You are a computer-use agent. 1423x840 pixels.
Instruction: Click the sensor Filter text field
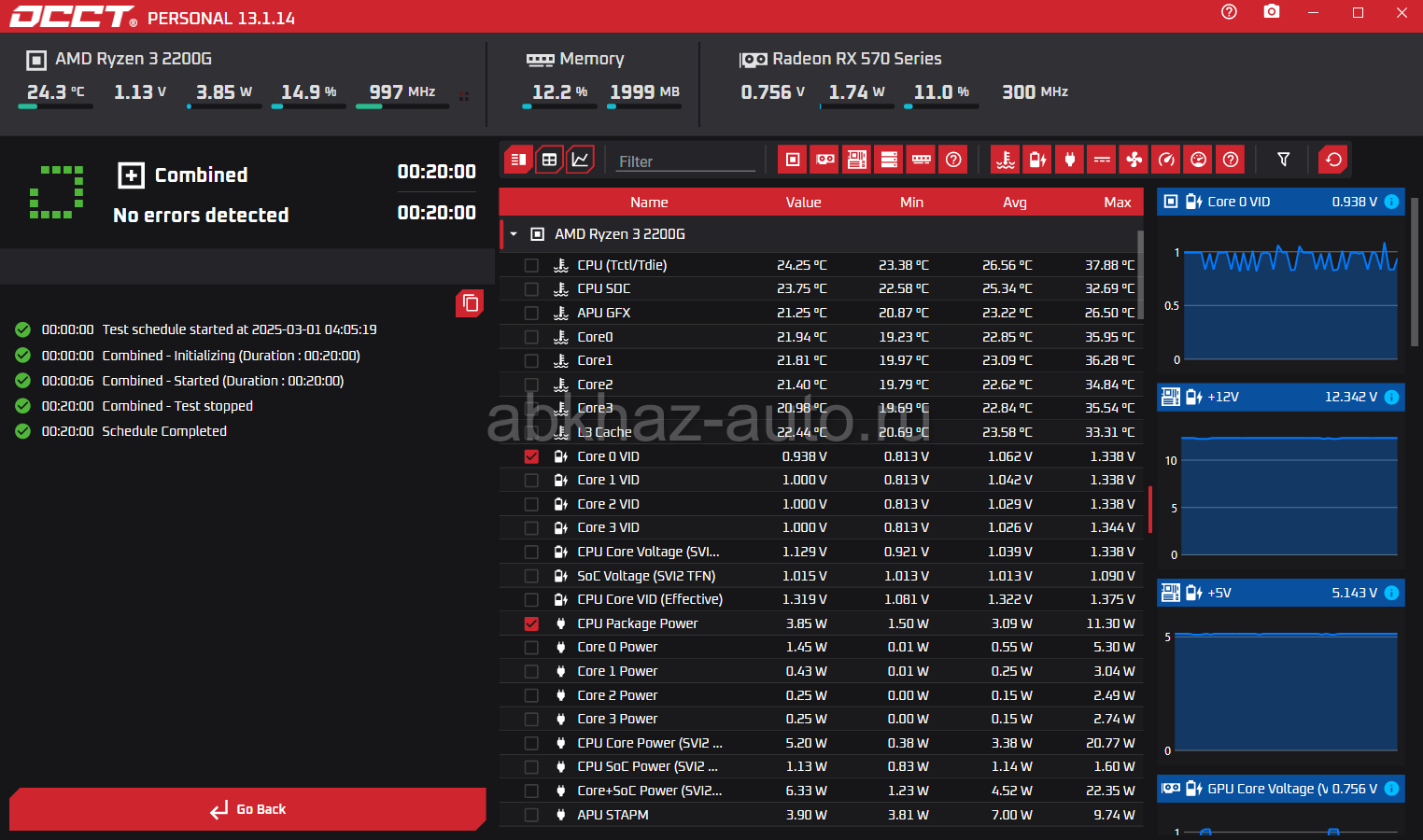(686, 161)
